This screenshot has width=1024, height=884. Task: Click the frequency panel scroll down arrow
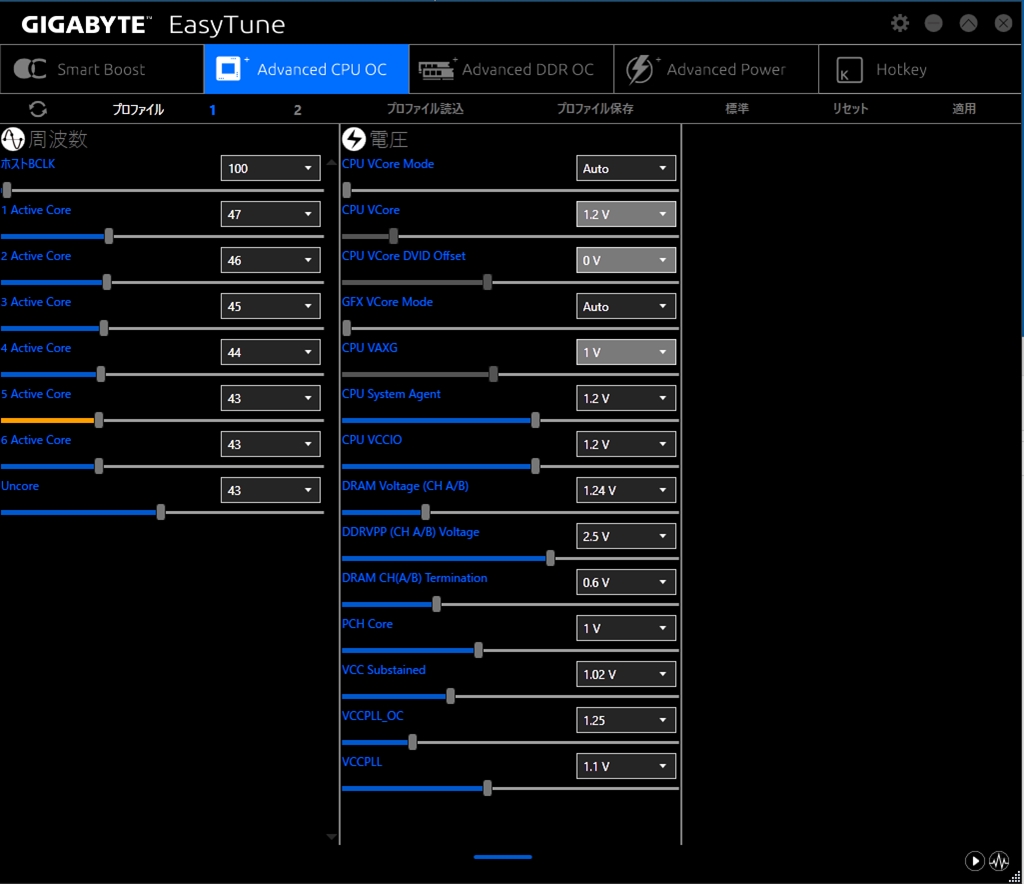click(x=331, y=836)
